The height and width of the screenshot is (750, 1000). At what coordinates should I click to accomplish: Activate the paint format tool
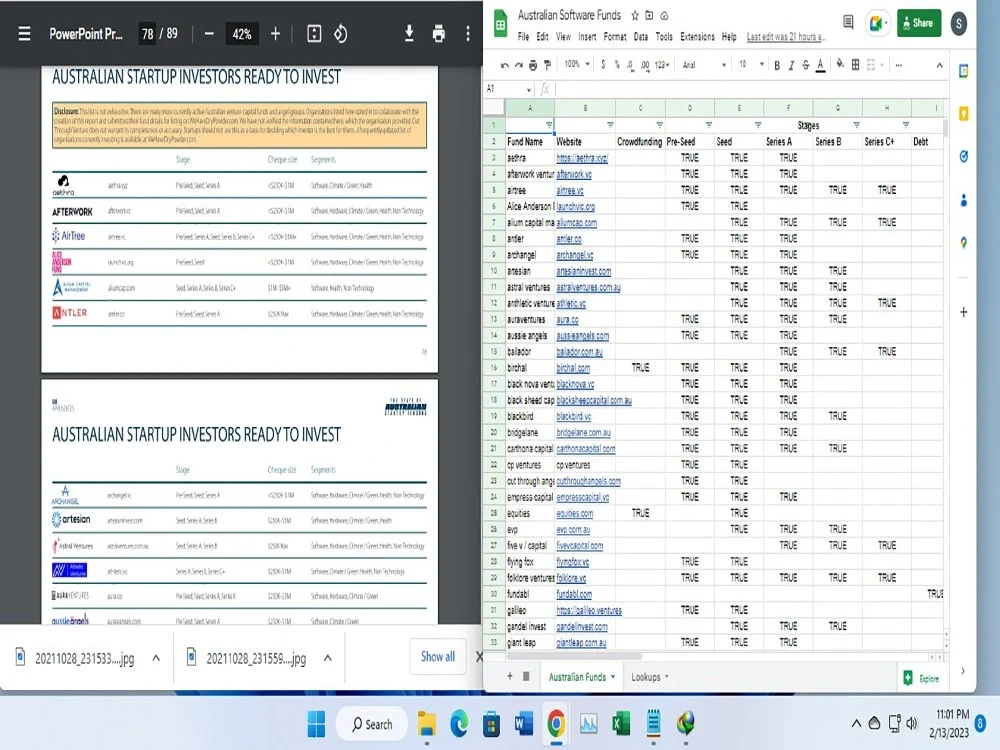coord(547,64)
